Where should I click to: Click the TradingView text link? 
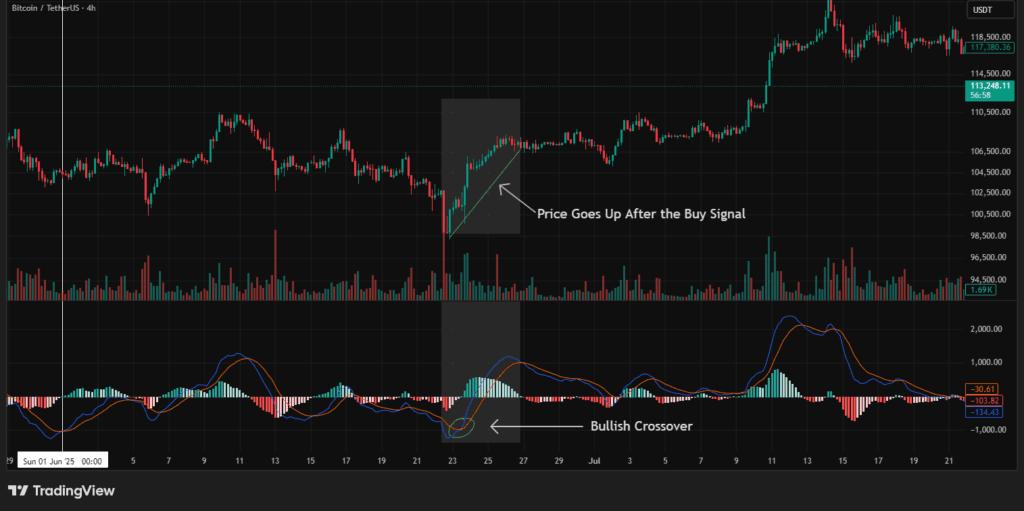[x=72, y=491]
